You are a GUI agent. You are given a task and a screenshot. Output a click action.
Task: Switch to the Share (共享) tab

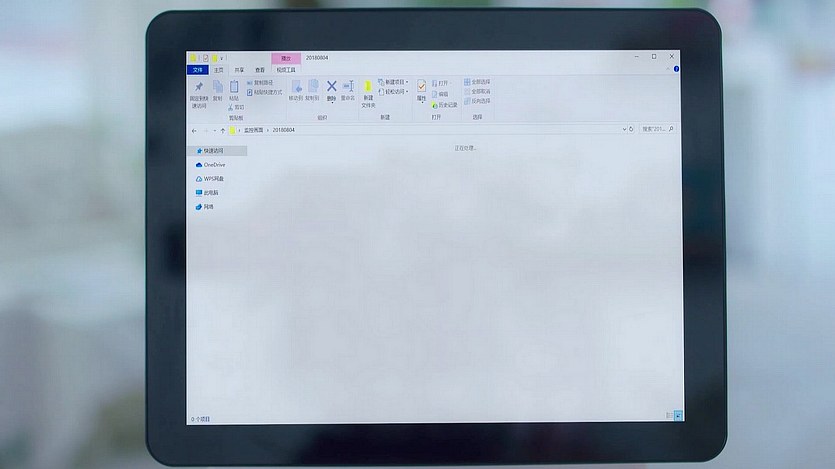point(239,70)
